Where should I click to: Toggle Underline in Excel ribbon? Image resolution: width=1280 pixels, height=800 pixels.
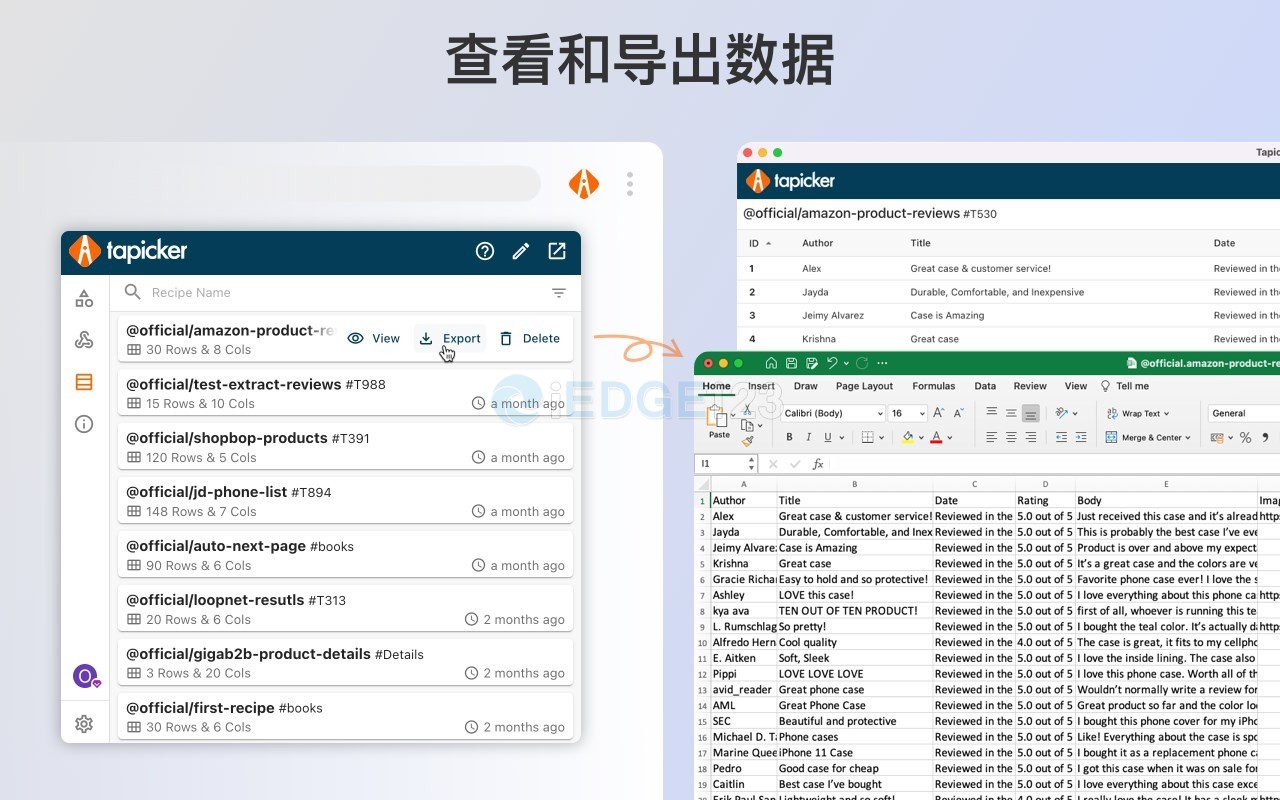tap(828, 437)
